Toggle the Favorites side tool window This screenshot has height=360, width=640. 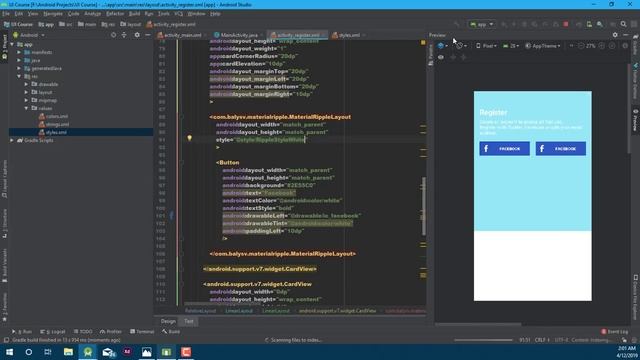[x=4, y=307]
